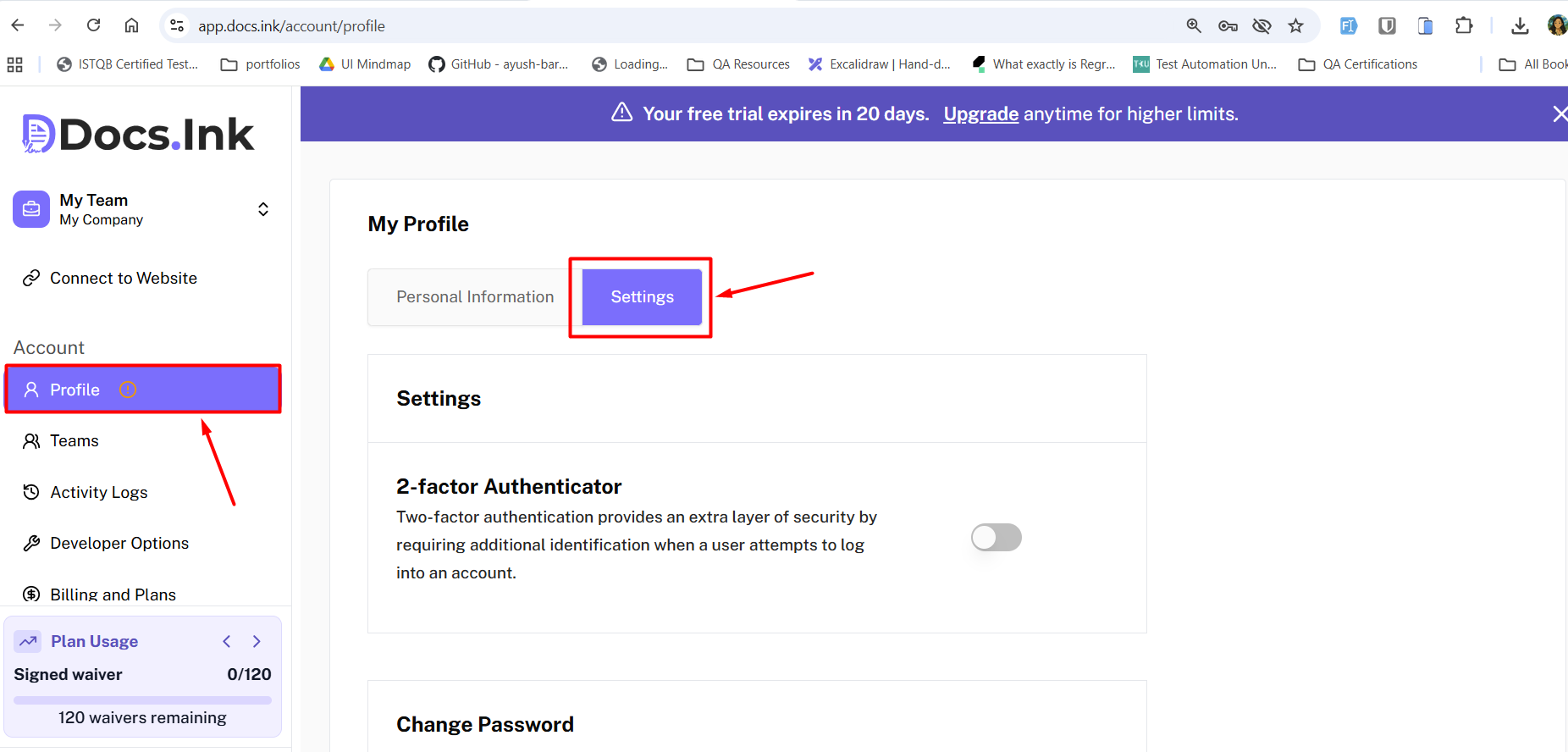Image resolution: width=1568 pixels, height=752 pixels.
Task: Reload the page with the browser refresh icon
Action: click(94, 25)
